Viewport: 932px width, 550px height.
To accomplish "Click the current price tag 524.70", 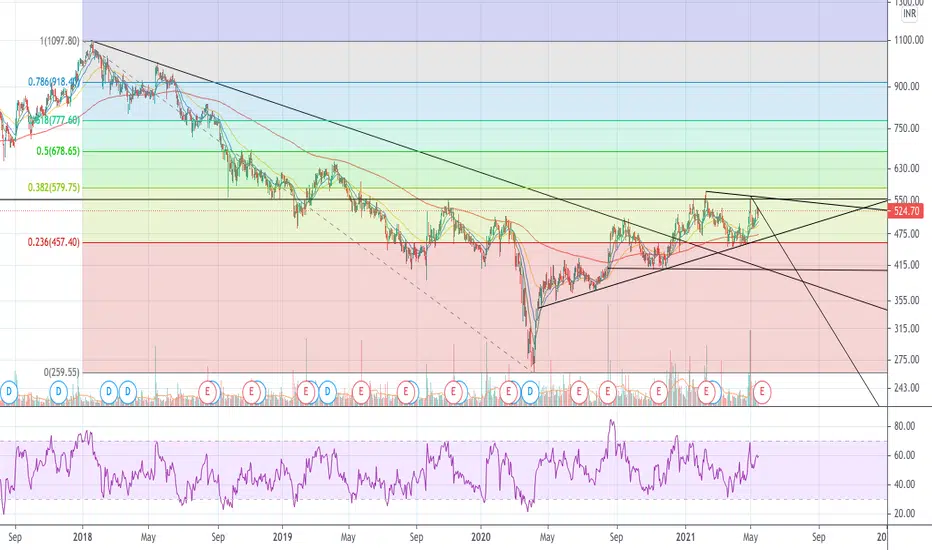I will point(906,211).
